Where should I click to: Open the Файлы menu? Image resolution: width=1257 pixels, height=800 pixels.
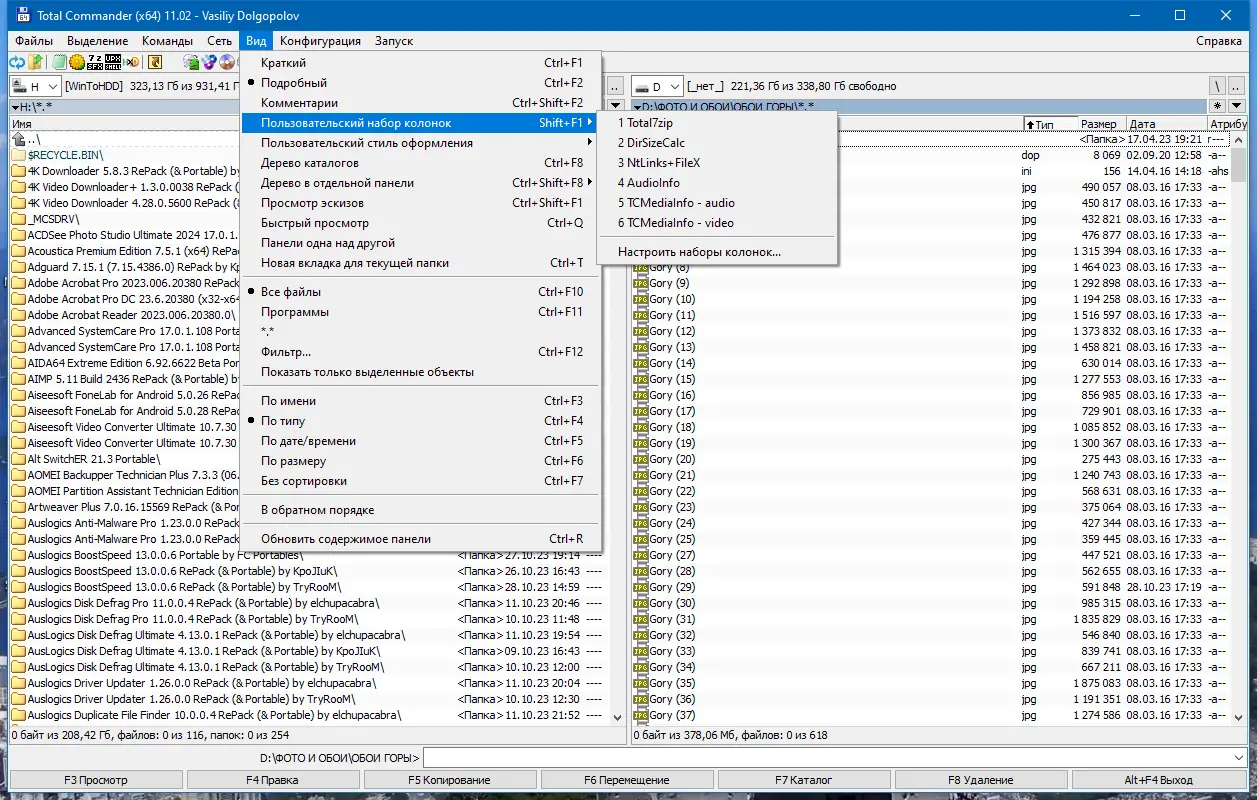[x=34, y=41]
